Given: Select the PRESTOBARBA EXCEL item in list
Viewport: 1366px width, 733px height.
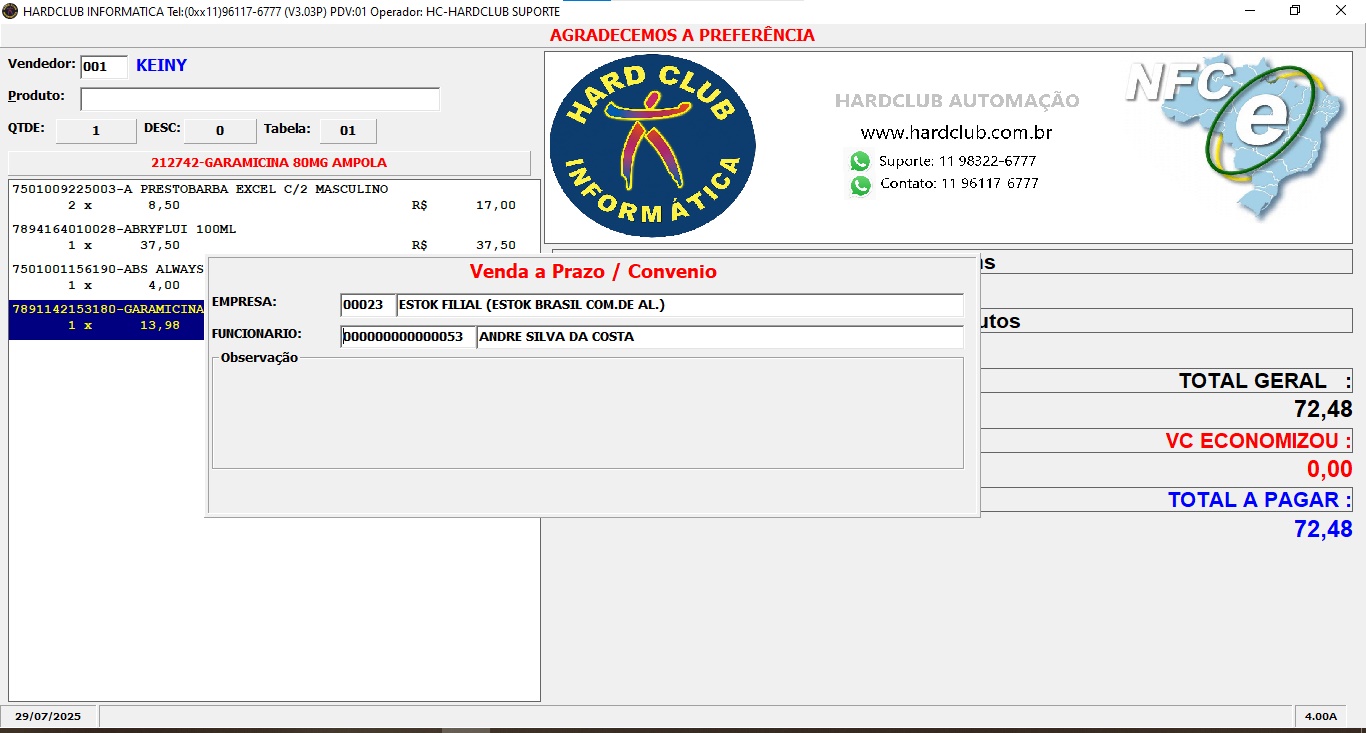Looking at the screenshot, I should [x=200, y=189].
